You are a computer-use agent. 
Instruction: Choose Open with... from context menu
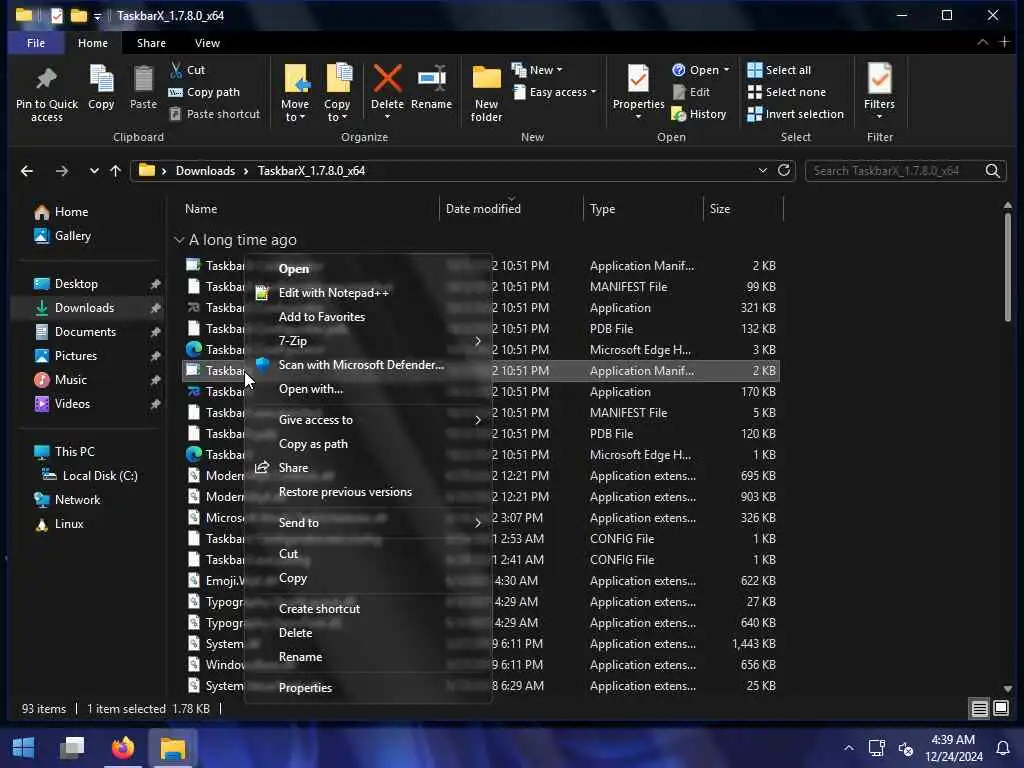(x=368, y=389)
